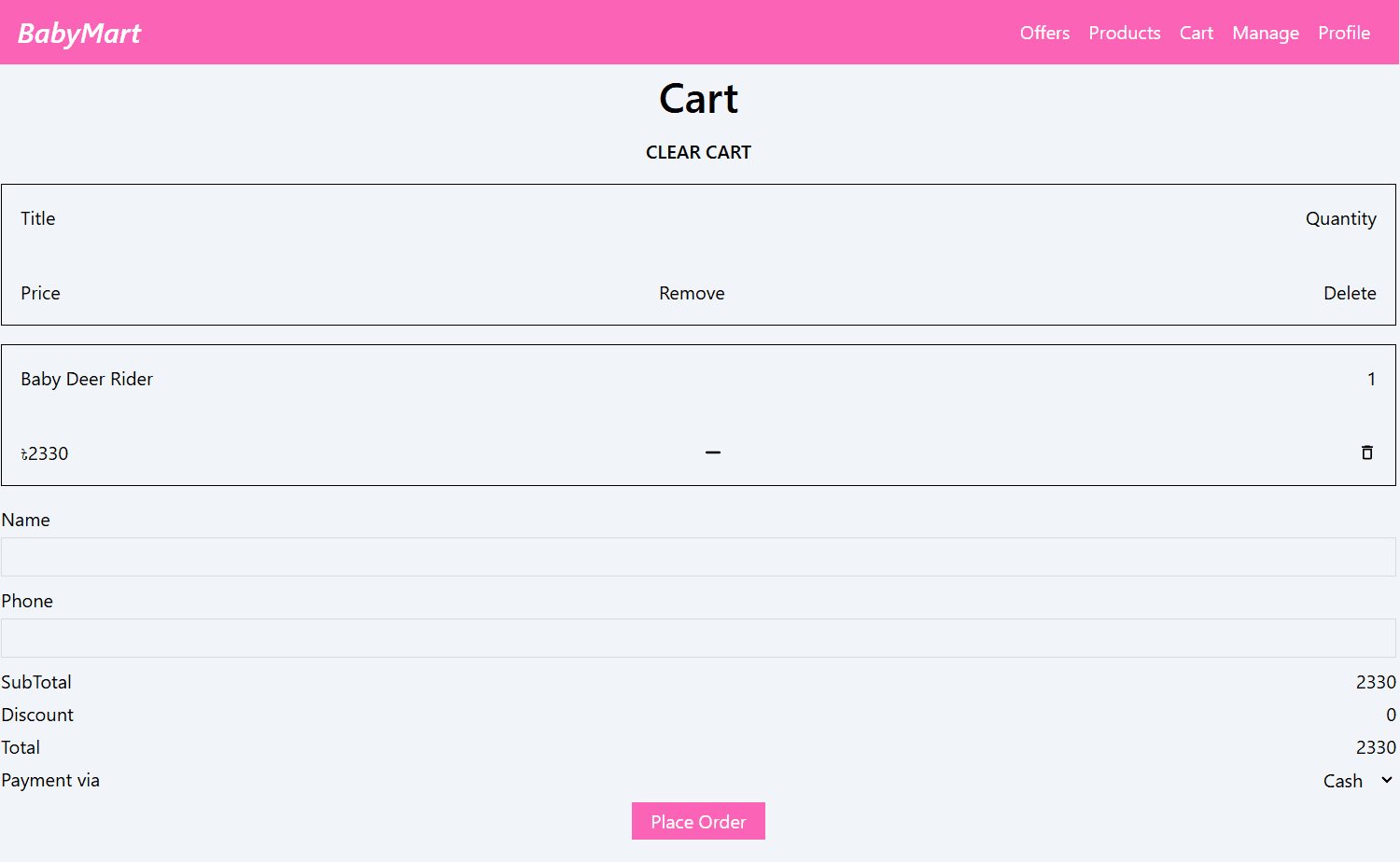The width and height of the screenshot is (1400, 862).
Task: Open the Offers page
Action: coord(1044,33)
